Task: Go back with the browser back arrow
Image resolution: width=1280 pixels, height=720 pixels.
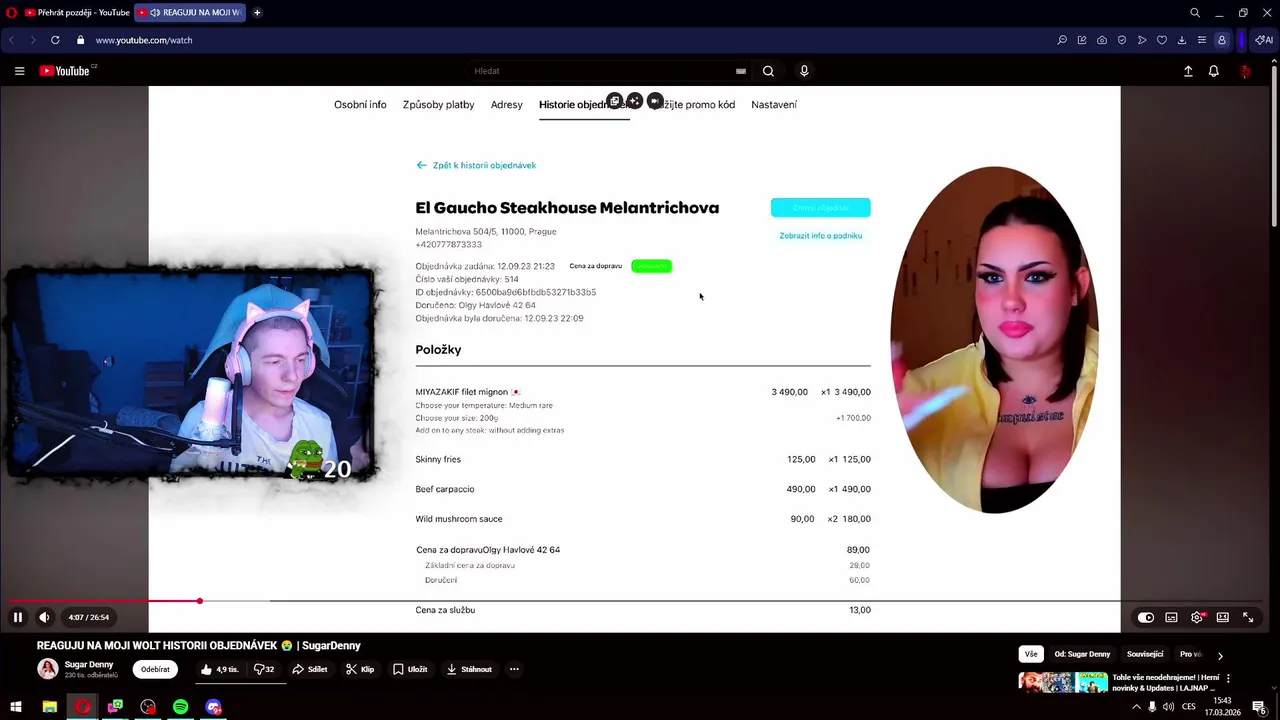Action: tap(11, 40)
